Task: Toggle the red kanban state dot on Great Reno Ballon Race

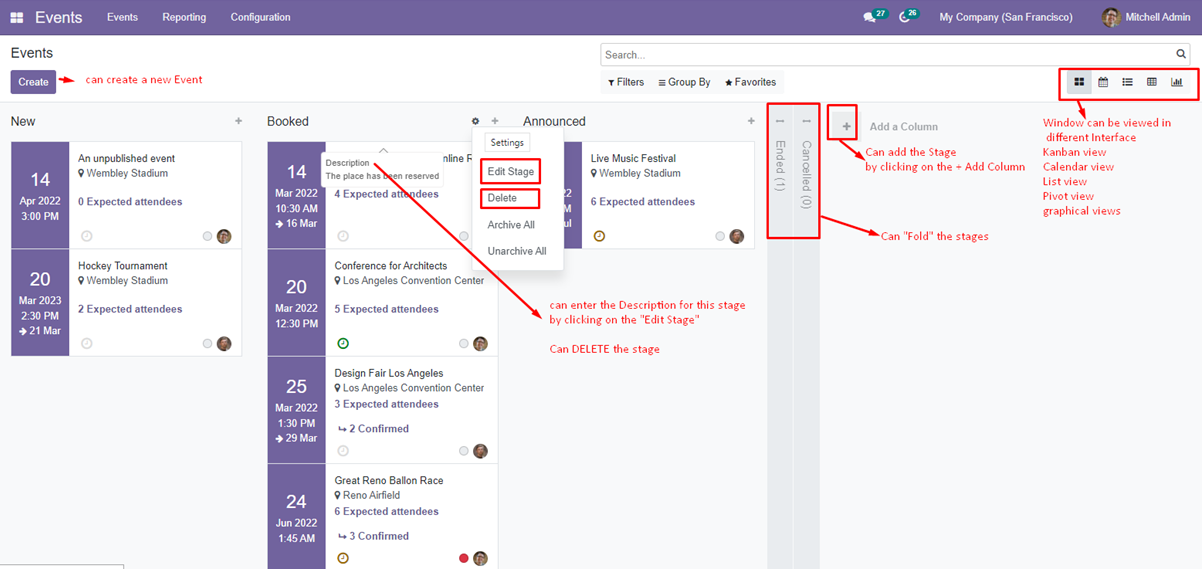Action: coord(464,558)
